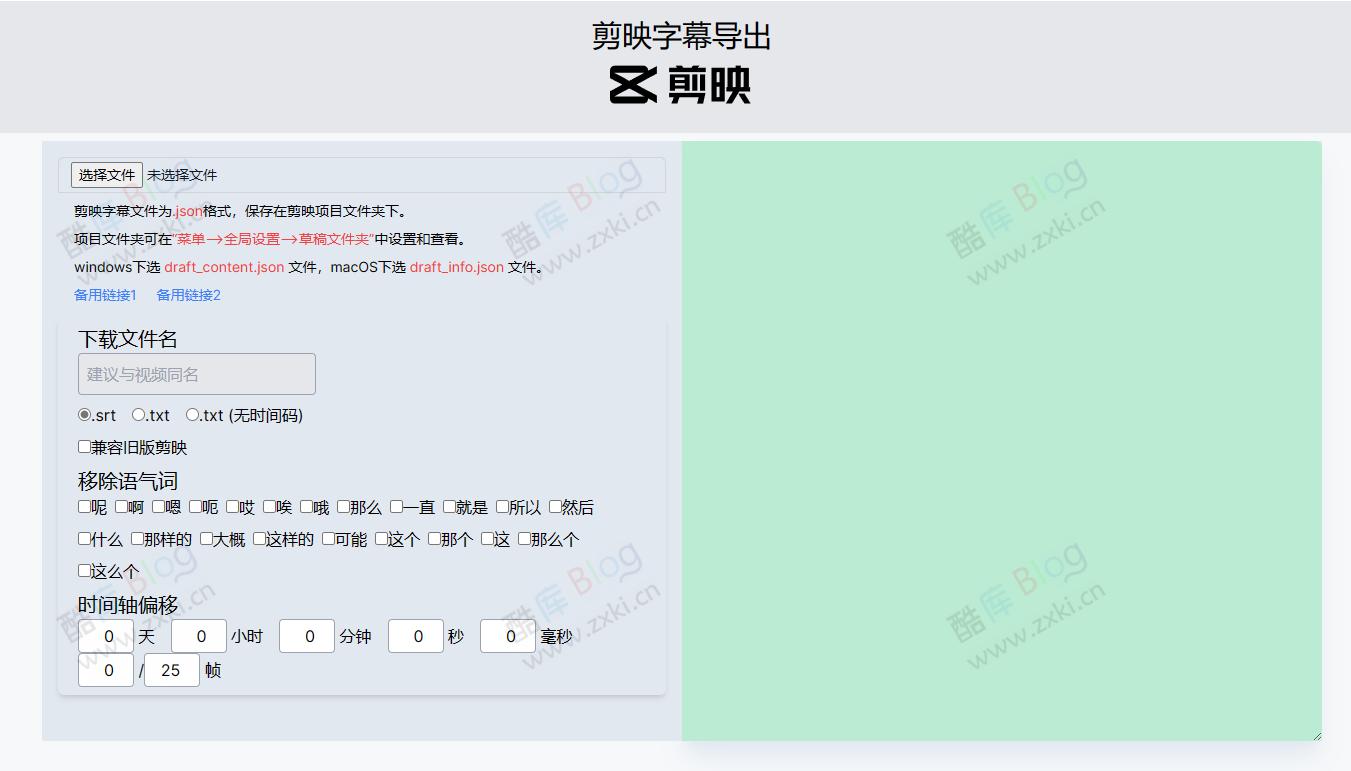This screenshot has width=1351, height=771.
Task: Check the 可能 filler word checkbox
Action: pyautogui.click(x=327, y=539)
